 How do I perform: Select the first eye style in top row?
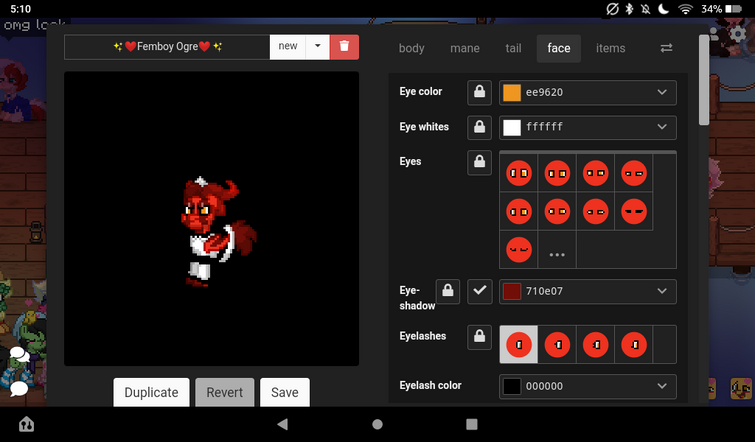point(519,173)
